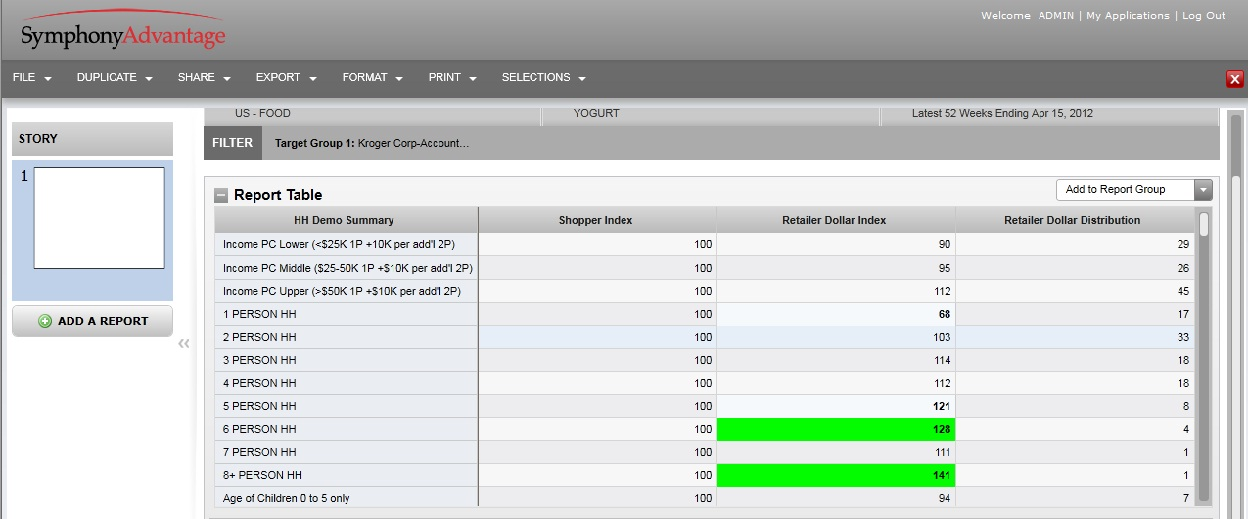Click the Log Out link
Viewport: 1248px width, 519px height.
(x=1203, y=16)
